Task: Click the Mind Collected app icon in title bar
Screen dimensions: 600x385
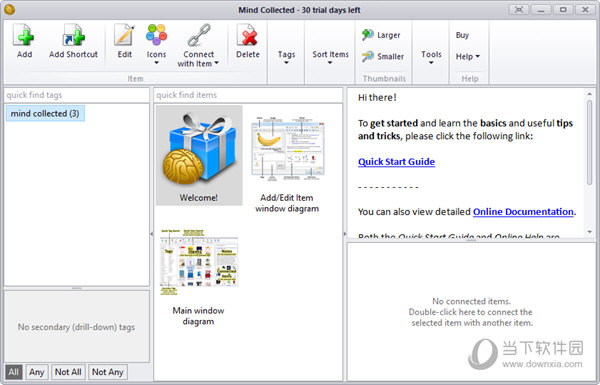Action: tap(10, 10)
